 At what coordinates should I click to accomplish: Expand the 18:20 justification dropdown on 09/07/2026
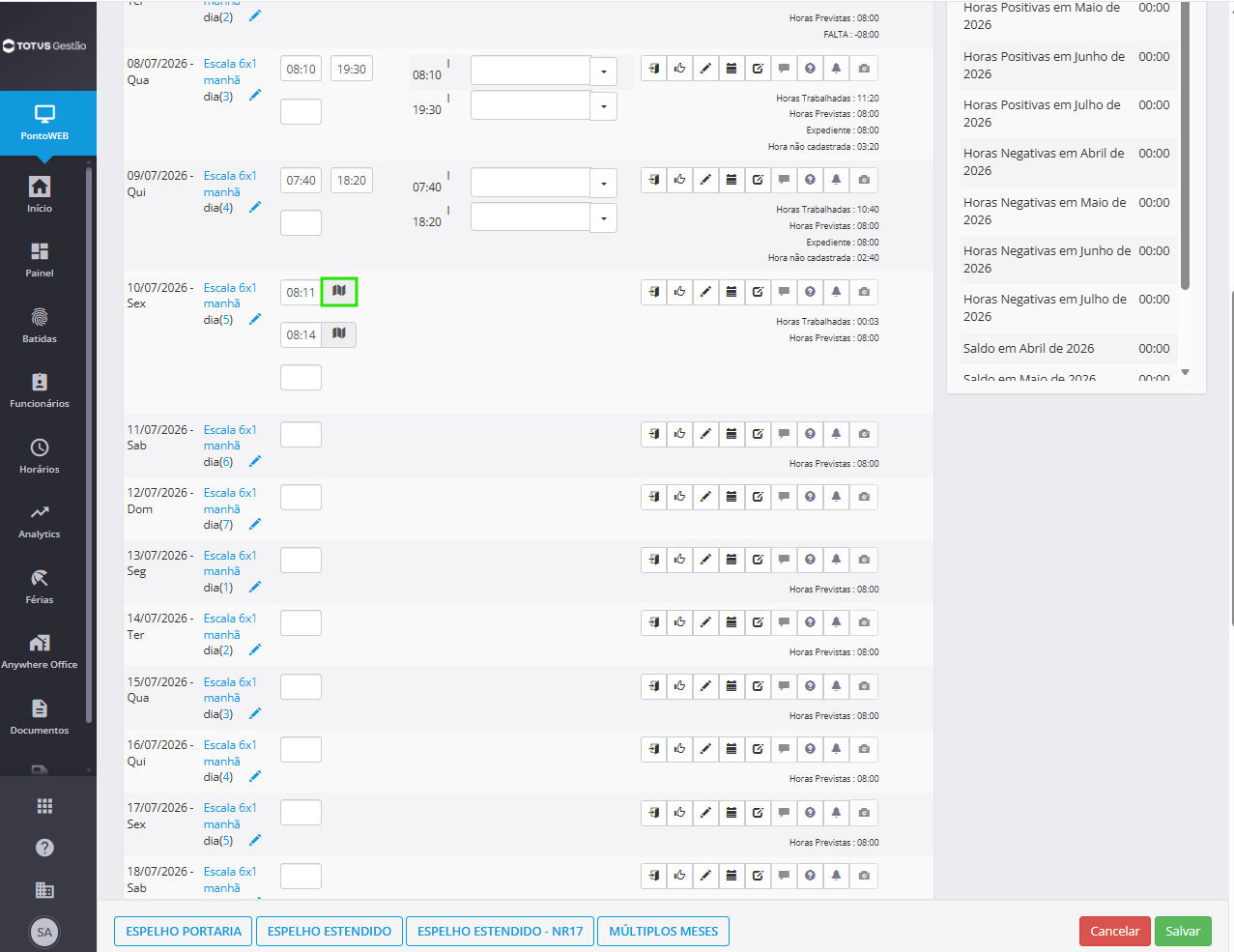[x=604, y=217]
